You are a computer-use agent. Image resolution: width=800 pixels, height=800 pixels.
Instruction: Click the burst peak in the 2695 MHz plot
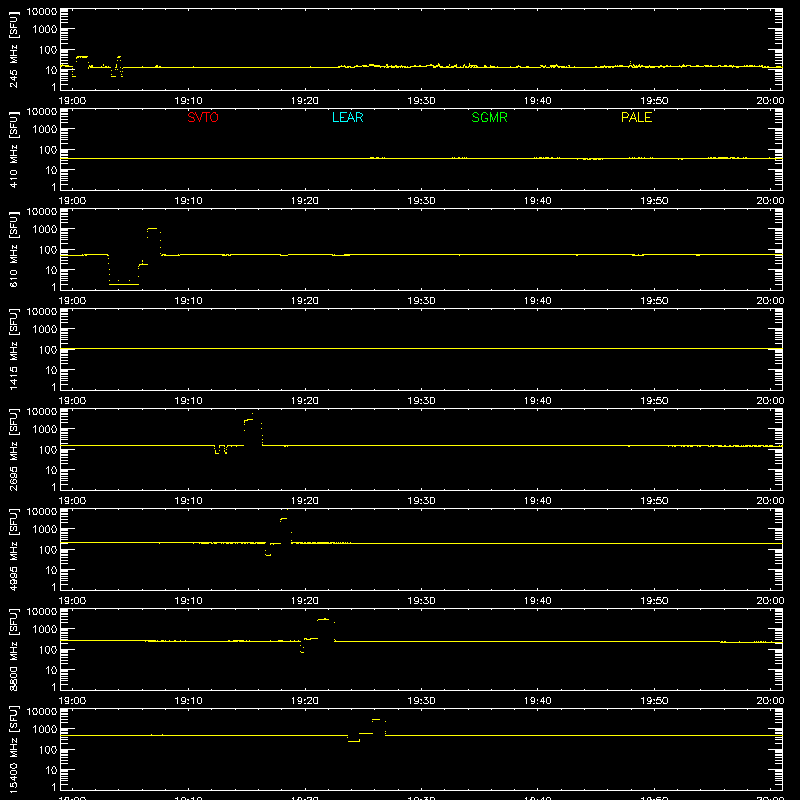tap(248, 420)
